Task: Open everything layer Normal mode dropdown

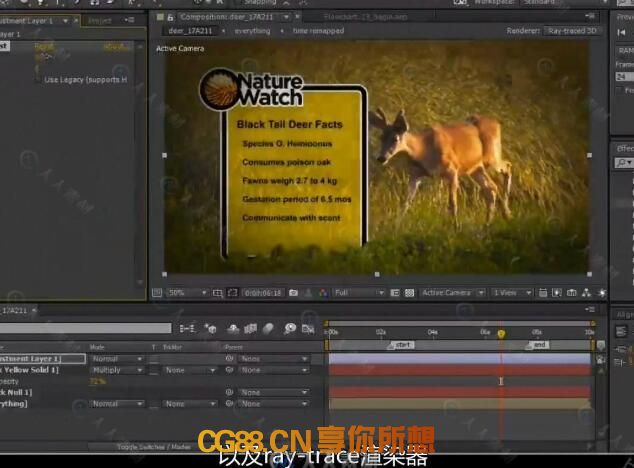Action: click(117, 404)
